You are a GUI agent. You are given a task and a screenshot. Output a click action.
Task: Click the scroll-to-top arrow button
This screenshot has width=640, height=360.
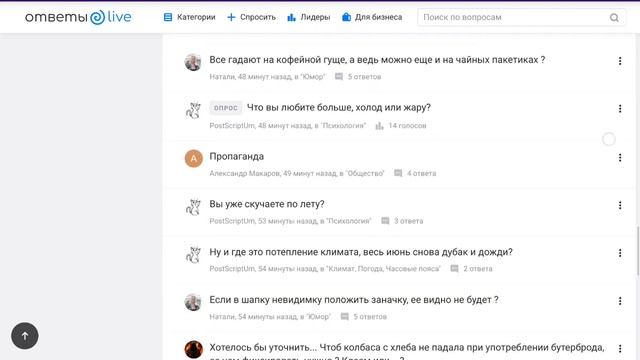pyautogui.click(x=25, y=336)
